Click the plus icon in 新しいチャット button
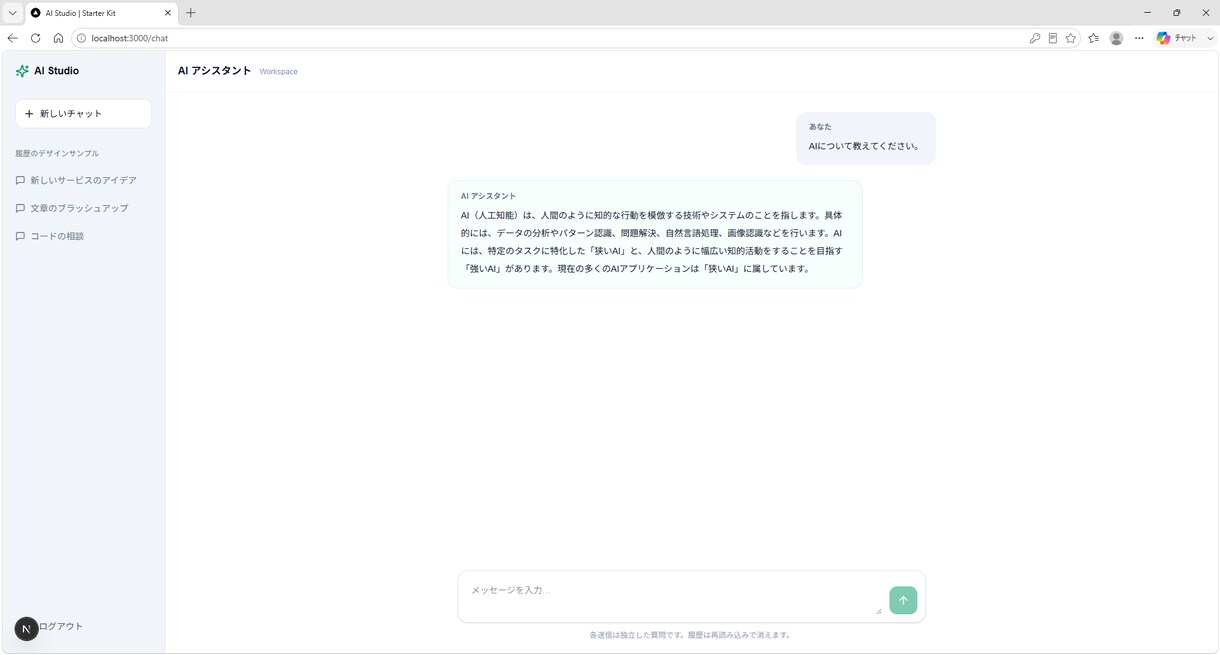Image resolution: width=1220 pixels, height=655 pixels. (x=29, y=114)
